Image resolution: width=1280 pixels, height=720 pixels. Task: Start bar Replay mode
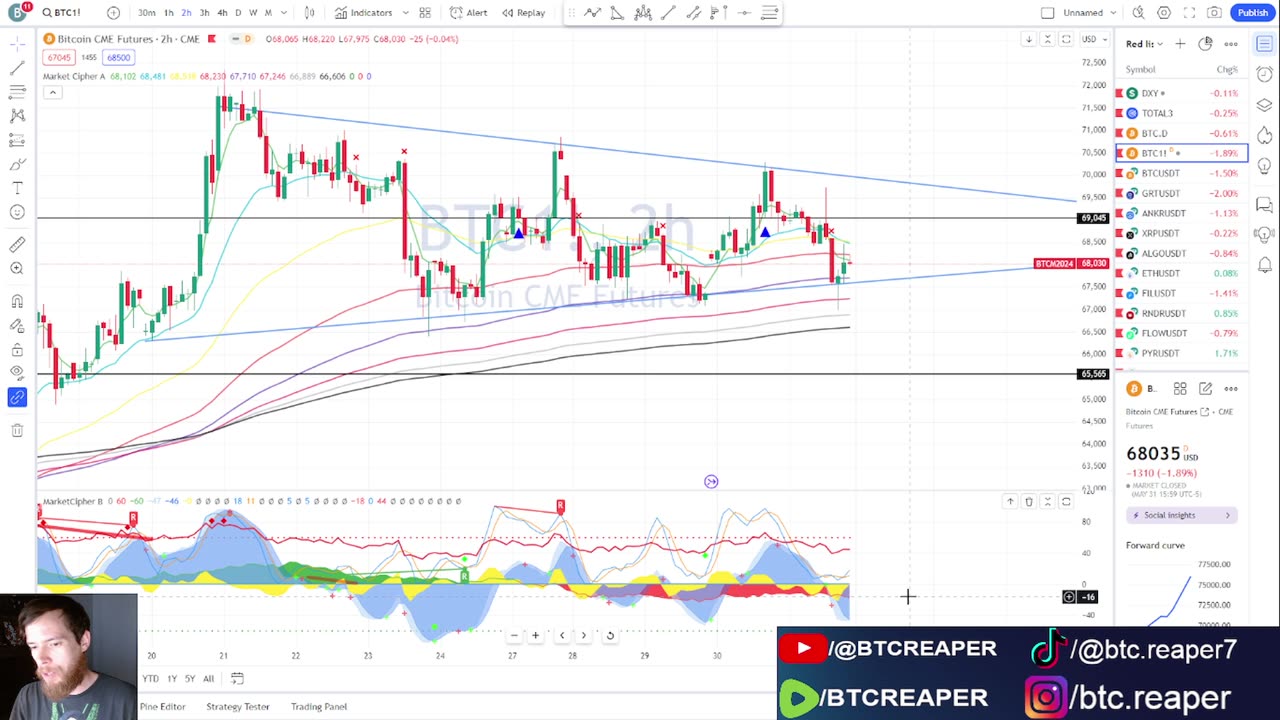click(x=523, y=13)
